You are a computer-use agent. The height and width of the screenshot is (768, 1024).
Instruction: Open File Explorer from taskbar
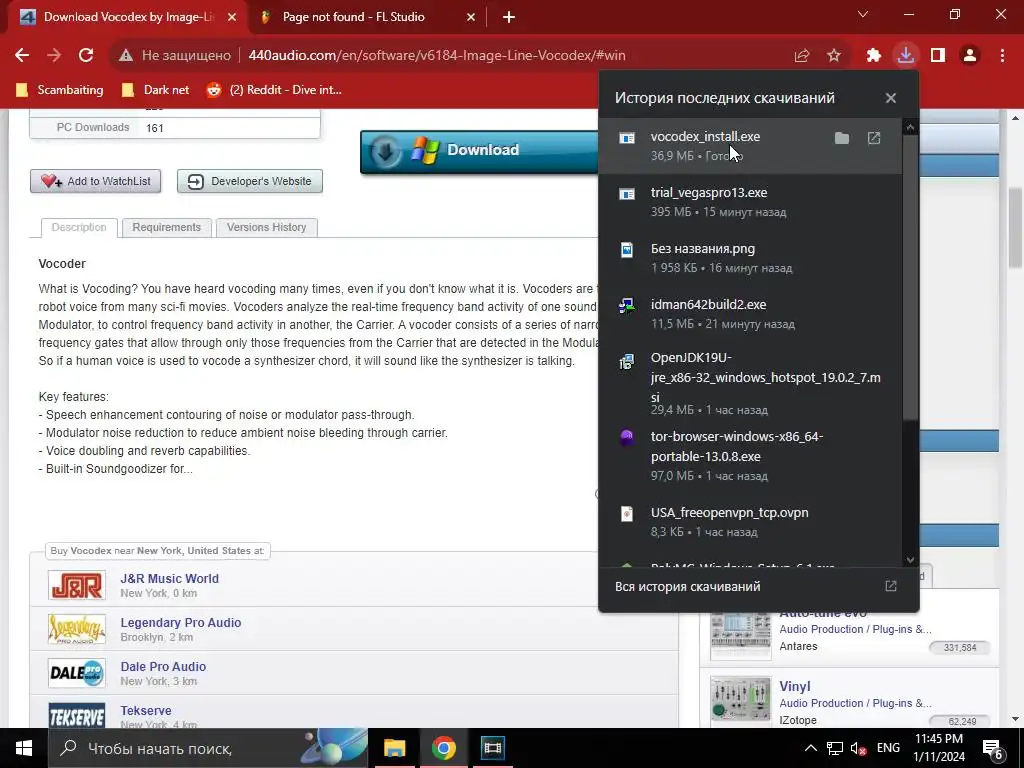(394, 748)
